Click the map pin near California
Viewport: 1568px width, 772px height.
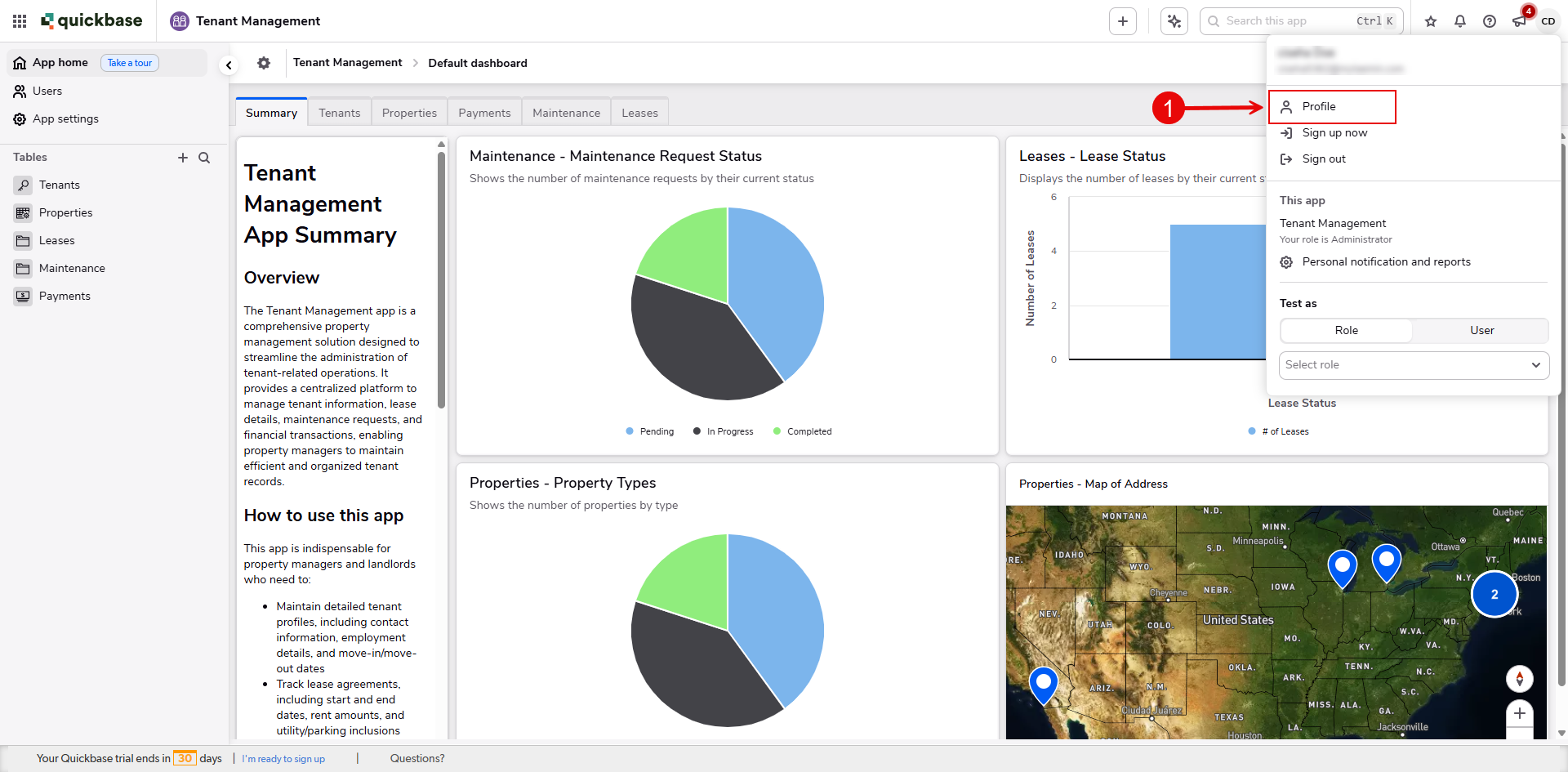(x=1043, y=685)
